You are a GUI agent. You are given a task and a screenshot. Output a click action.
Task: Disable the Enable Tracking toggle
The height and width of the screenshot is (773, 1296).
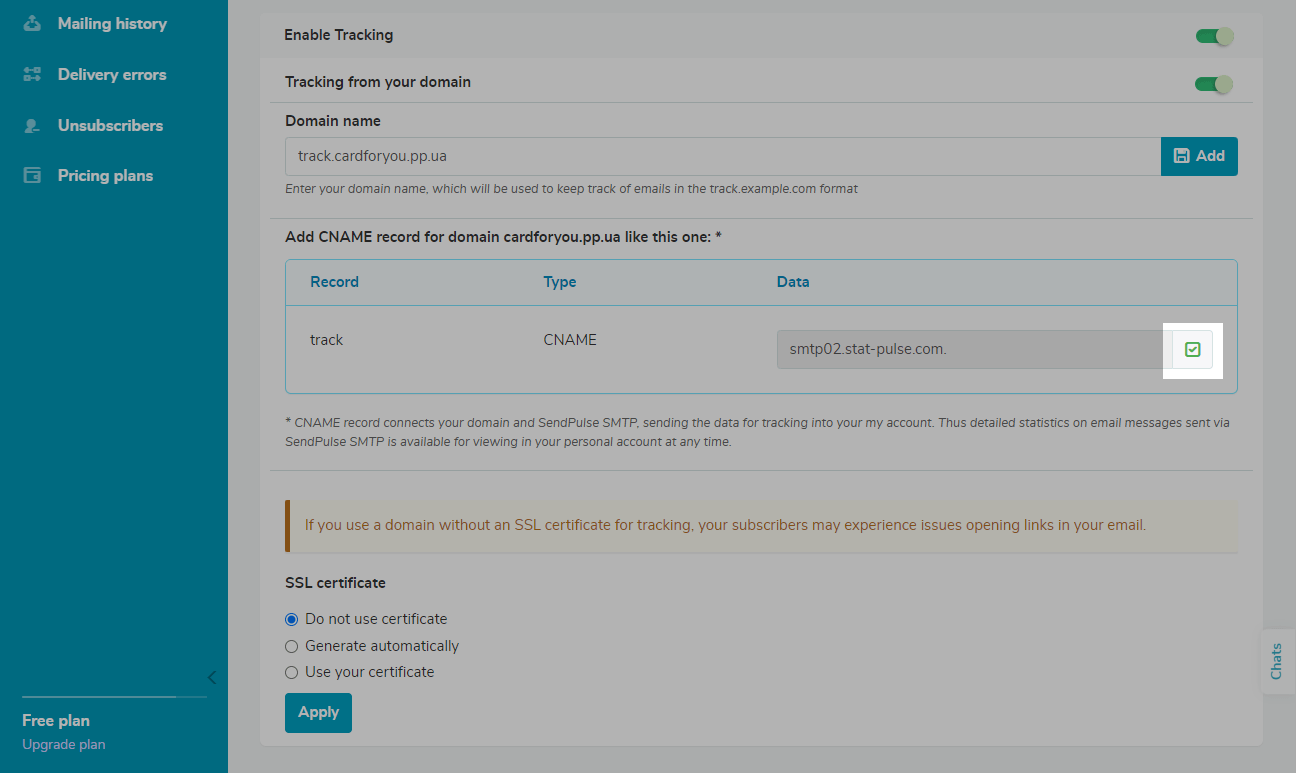pyautogui.click(x=1214, y=36)
